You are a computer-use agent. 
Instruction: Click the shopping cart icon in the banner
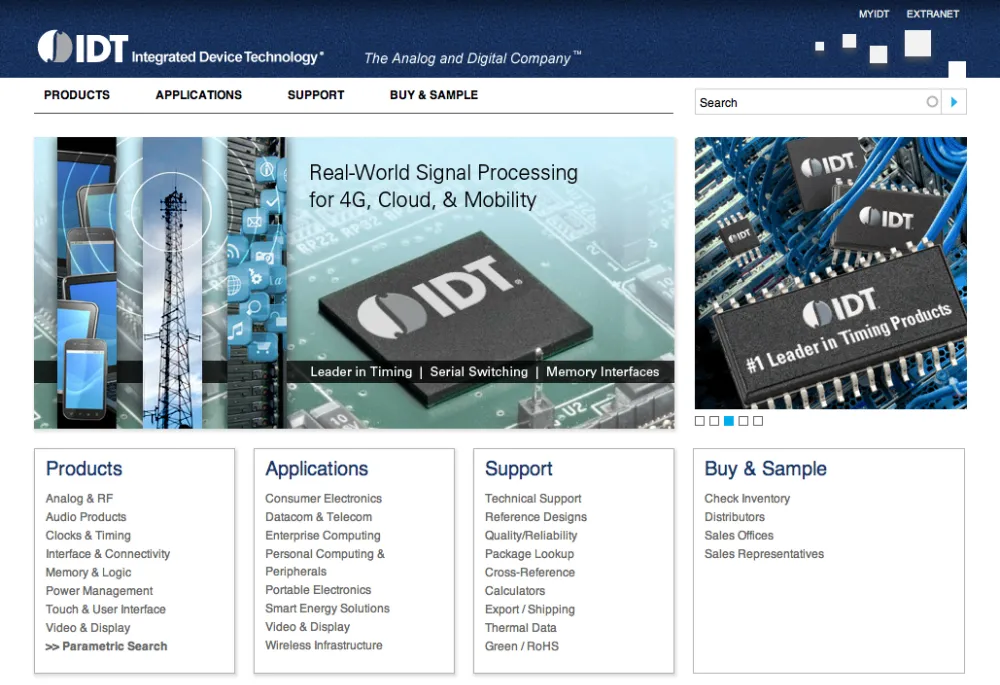click(262, 348)
